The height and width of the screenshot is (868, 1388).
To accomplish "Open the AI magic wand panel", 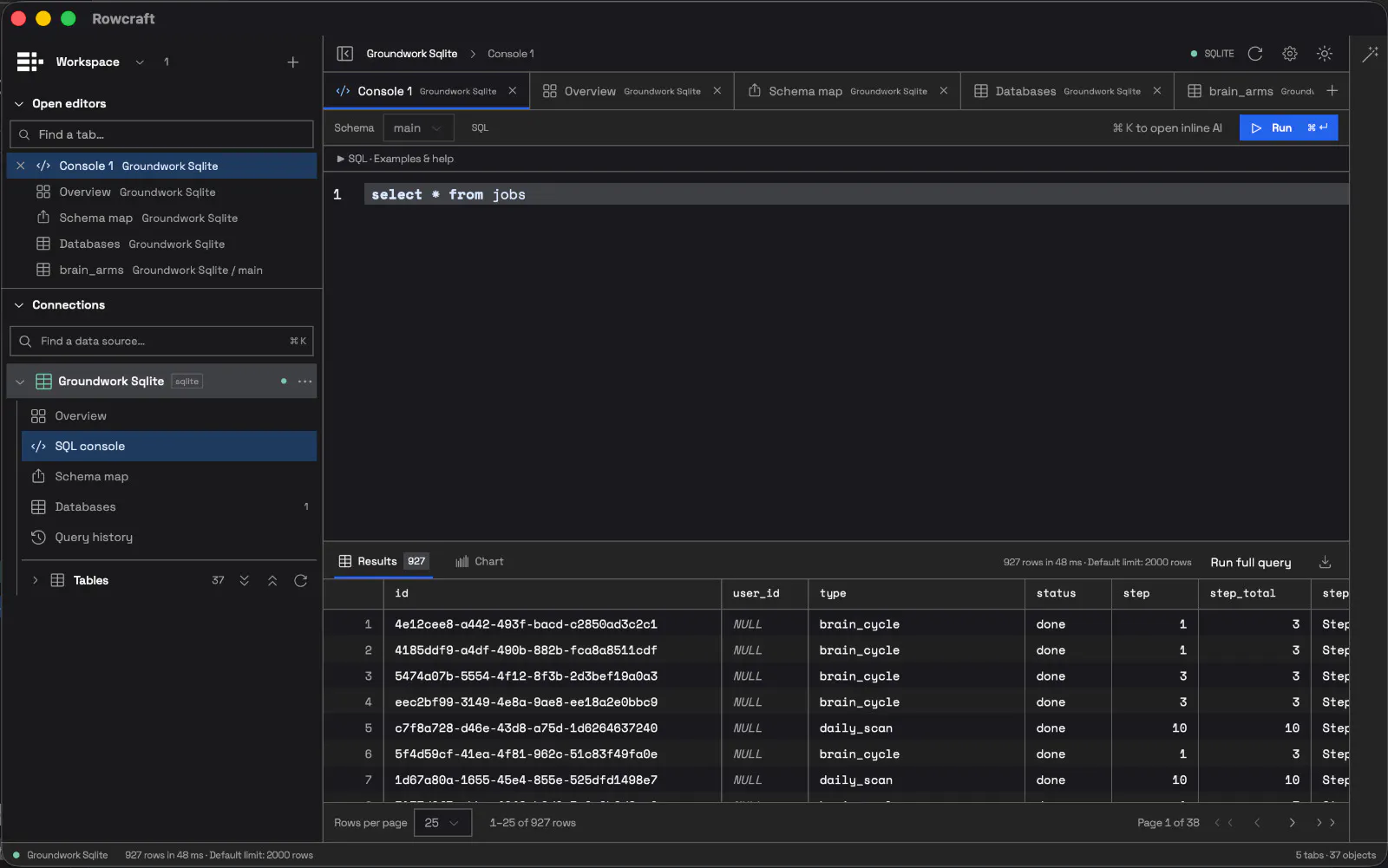I will 1370,54.
